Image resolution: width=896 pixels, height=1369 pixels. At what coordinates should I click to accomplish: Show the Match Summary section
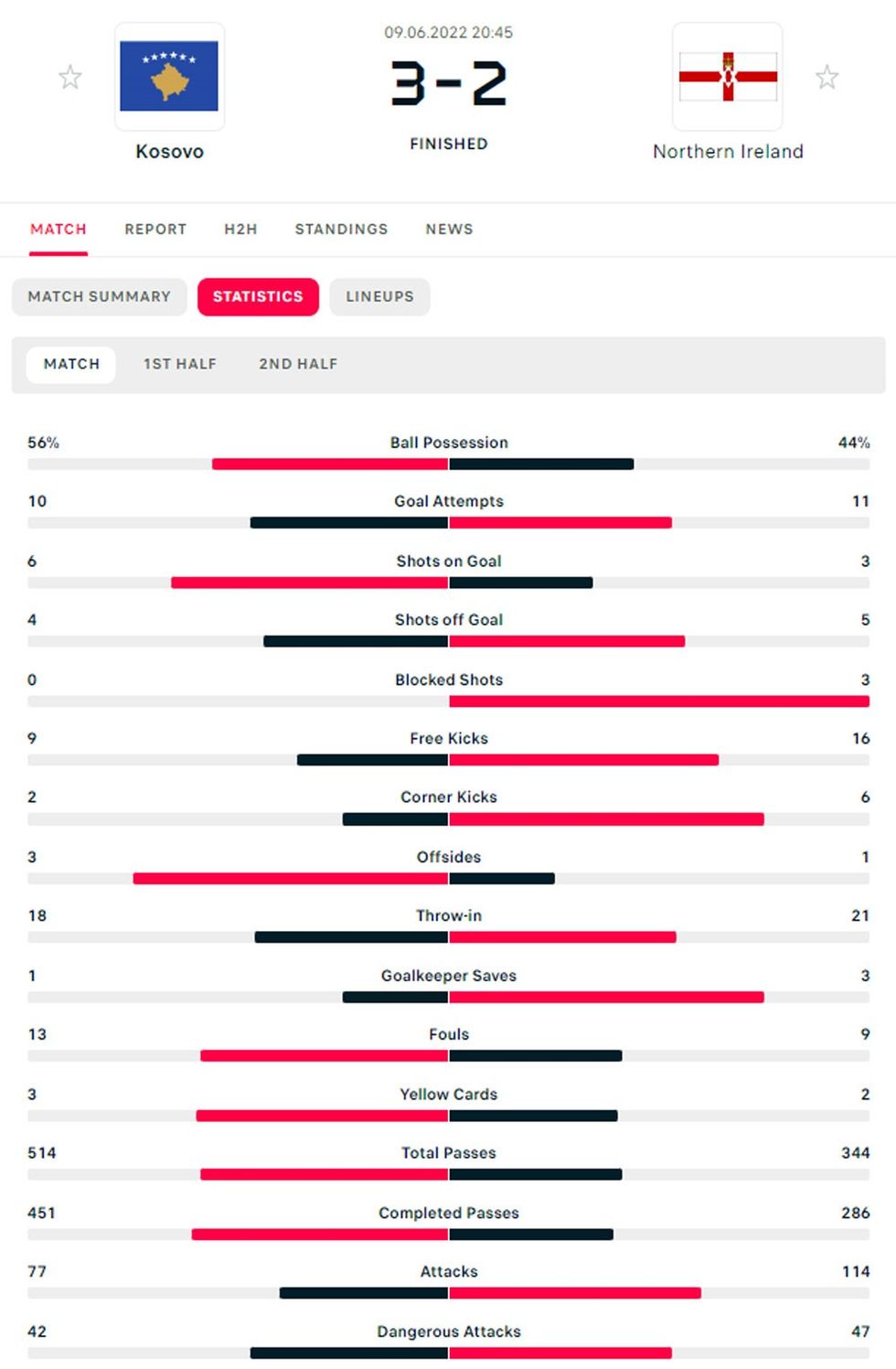pyautogui.click(x=99, y=297)
